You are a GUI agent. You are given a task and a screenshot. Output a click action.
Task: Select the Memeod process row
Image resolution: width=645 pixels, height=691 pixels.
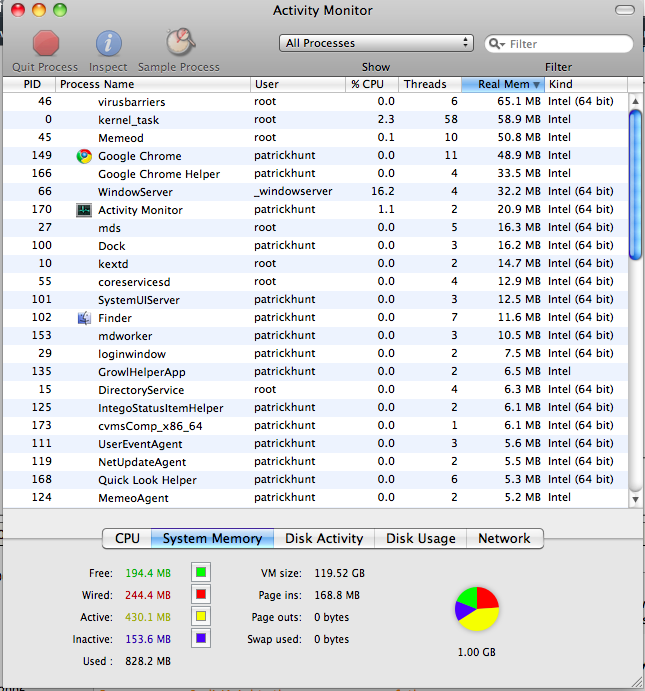coord(315,138)
